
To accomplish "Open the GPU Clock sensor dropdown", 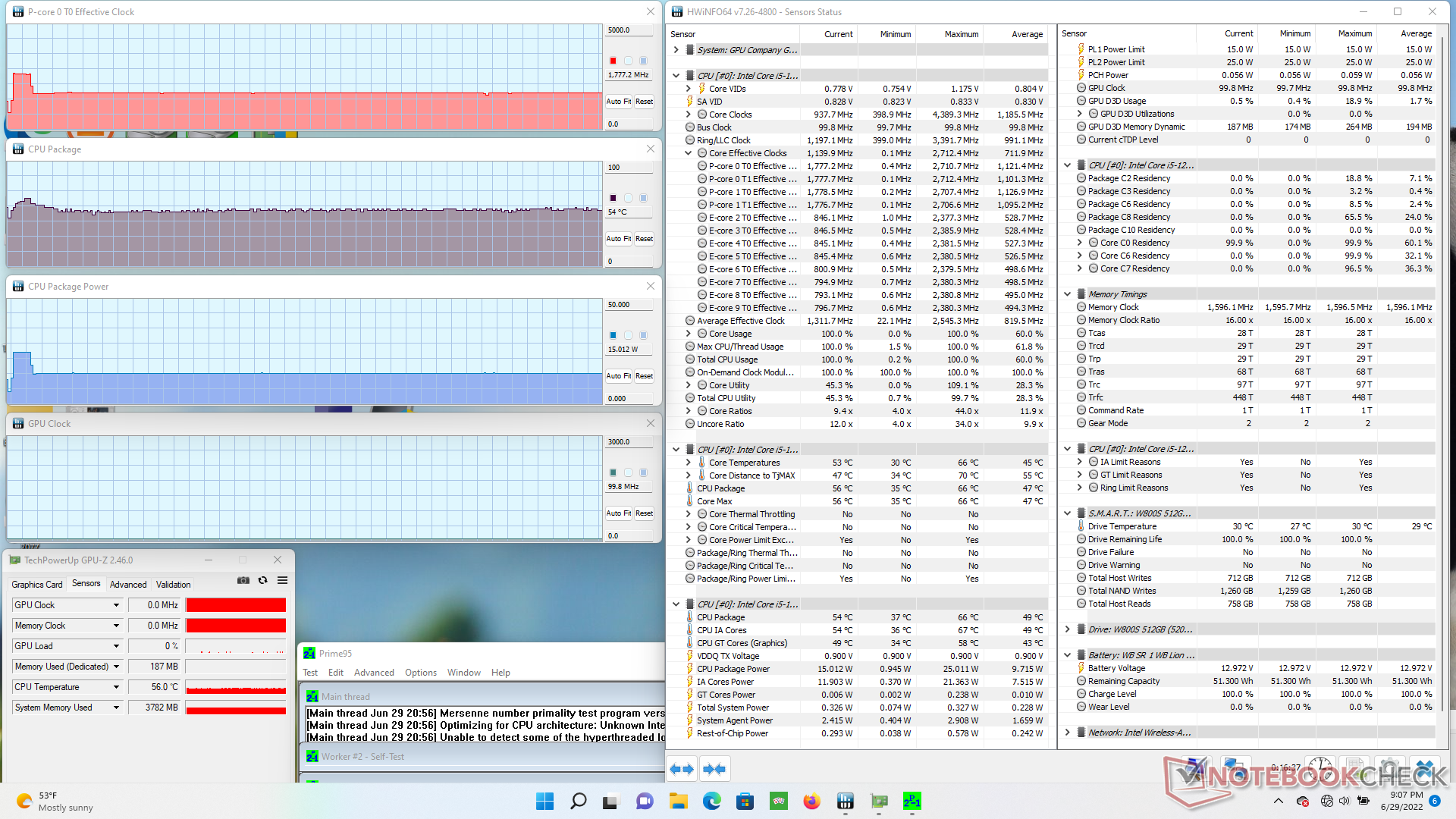I will pyautogui.click(x=116, y=605).
